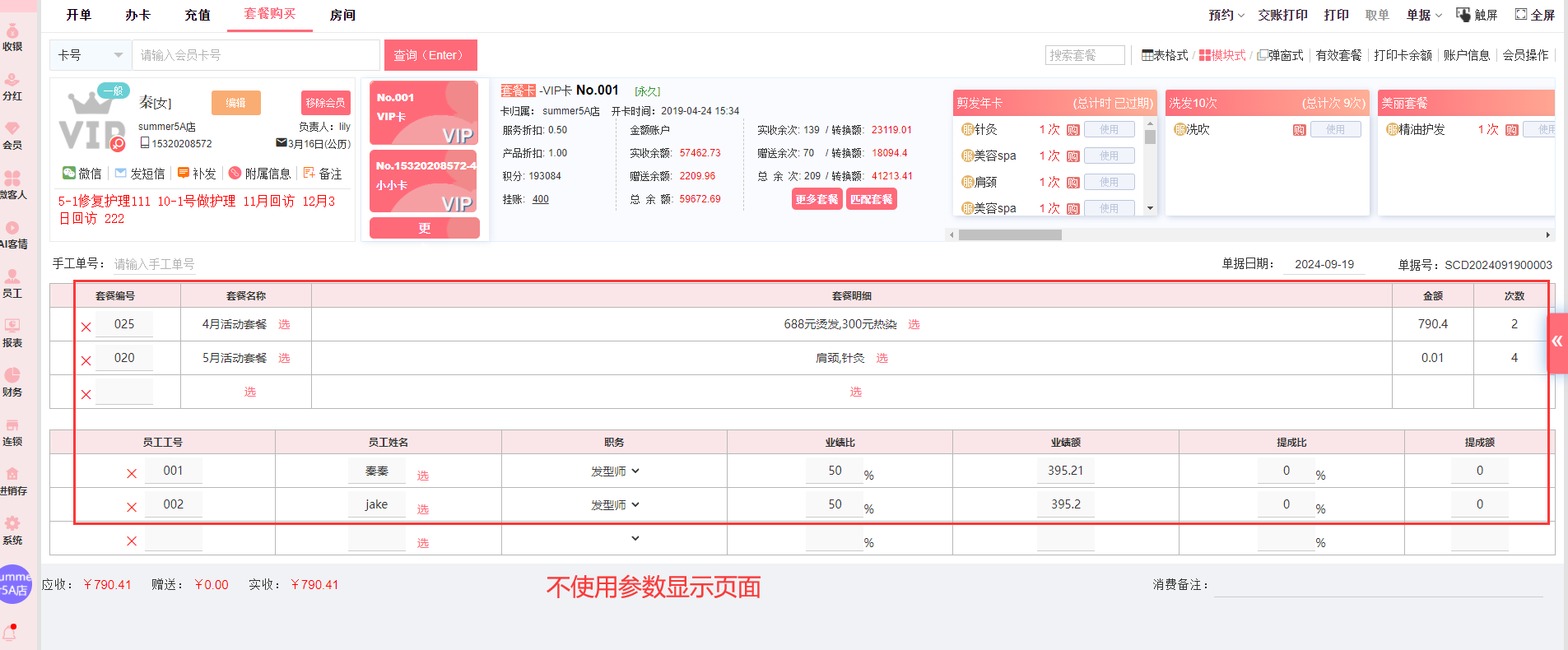The width and height of the screenshot is (1568, 650).
Task: Click 购 buy icon for 洗吹 row
Action: click(1299, 130)
